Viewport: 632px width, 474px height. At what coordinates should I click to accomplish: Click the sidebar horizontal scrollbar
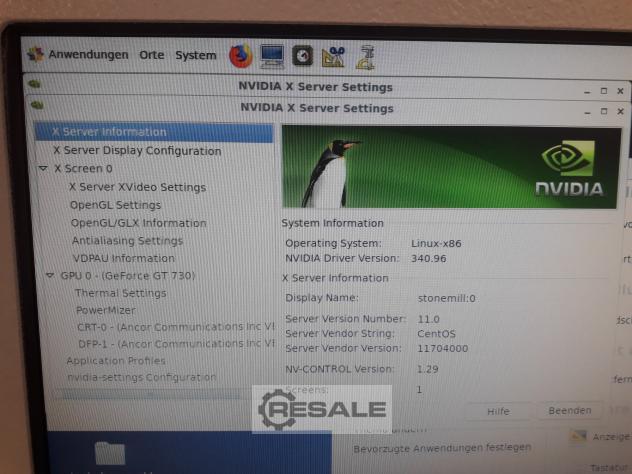(x=152, y=394)
